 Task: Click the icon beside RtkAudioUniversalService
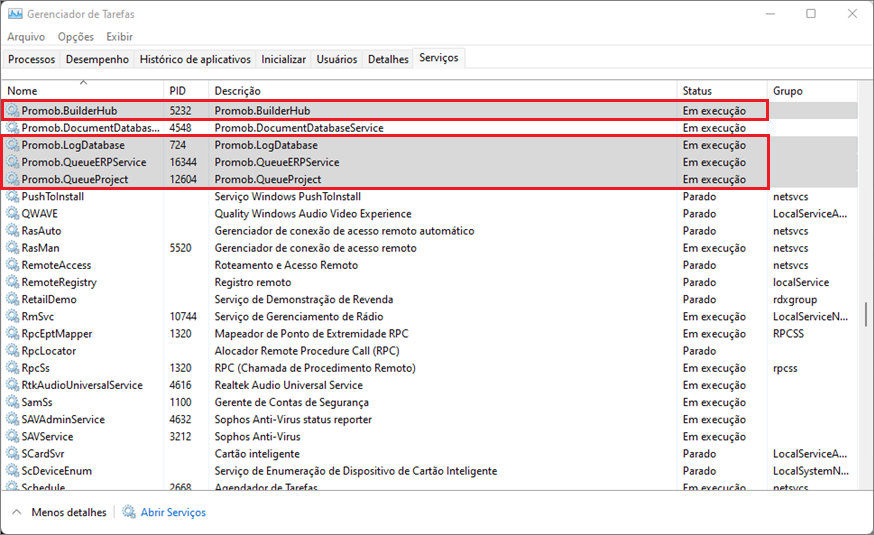coord(12,385)
